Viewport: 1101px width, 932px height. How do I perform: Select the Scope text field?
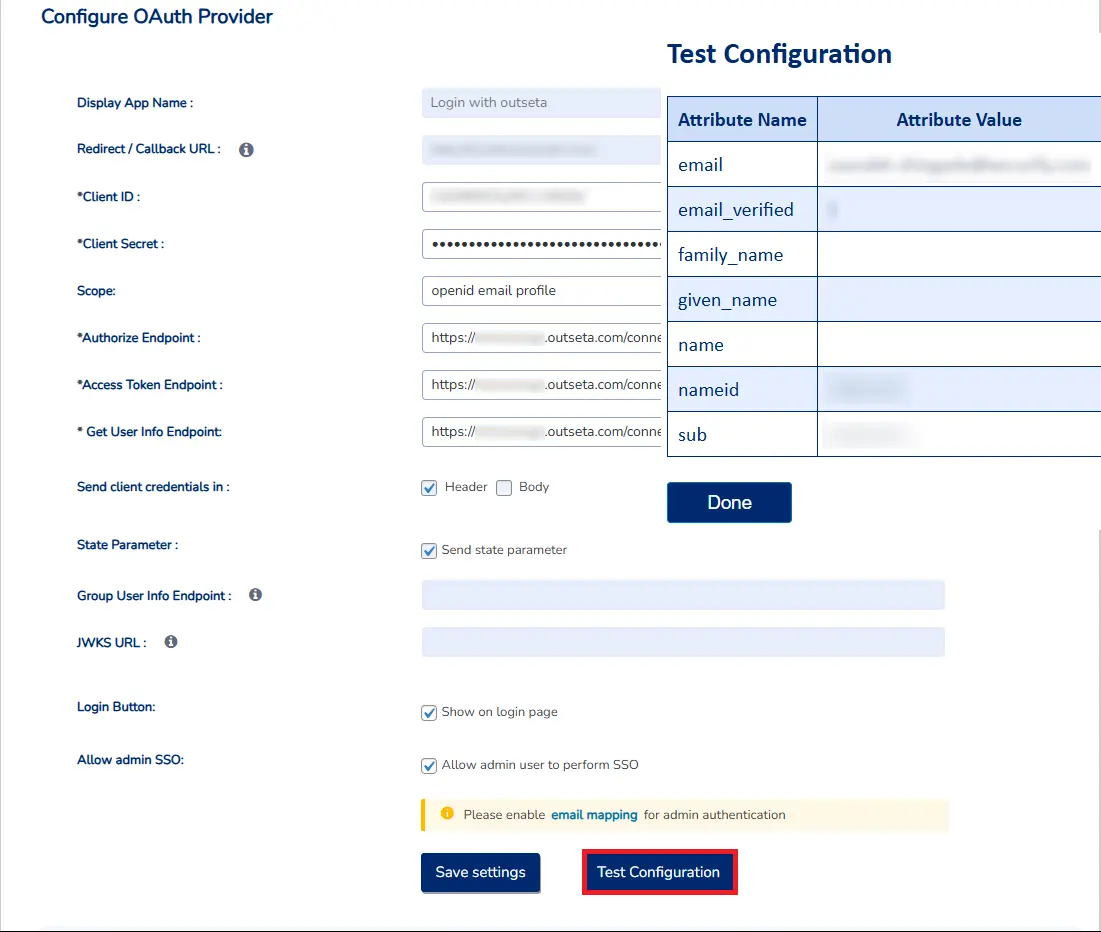point(541,291)
